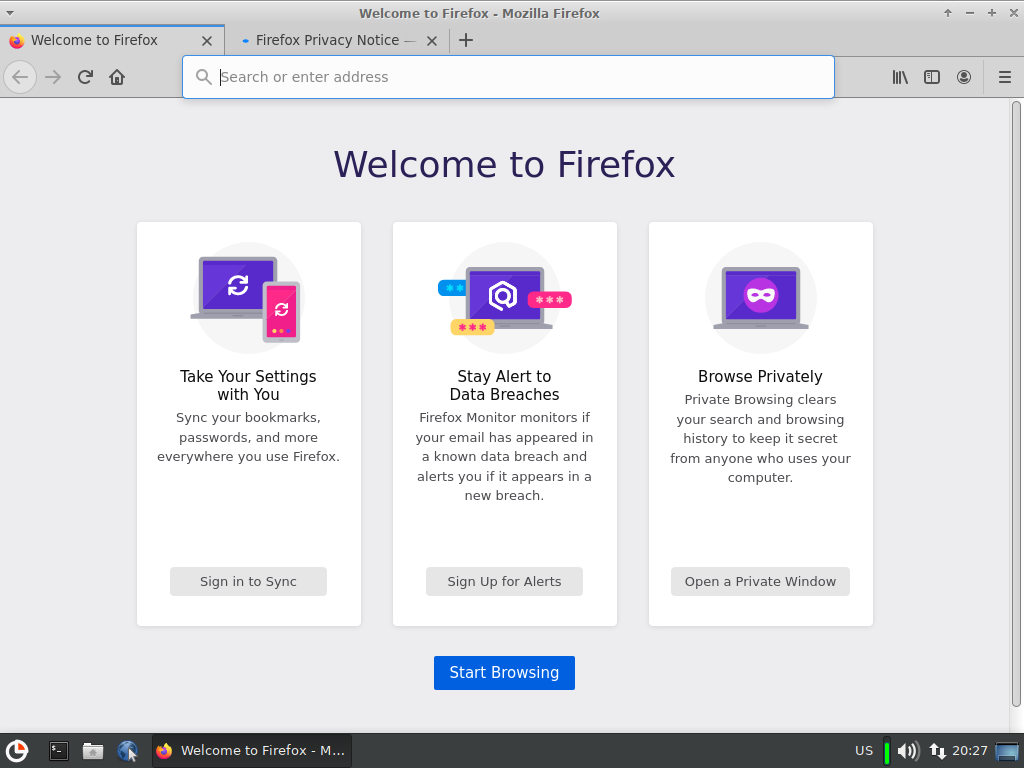Launch the terminal from the taskbar

click(59, 751)
